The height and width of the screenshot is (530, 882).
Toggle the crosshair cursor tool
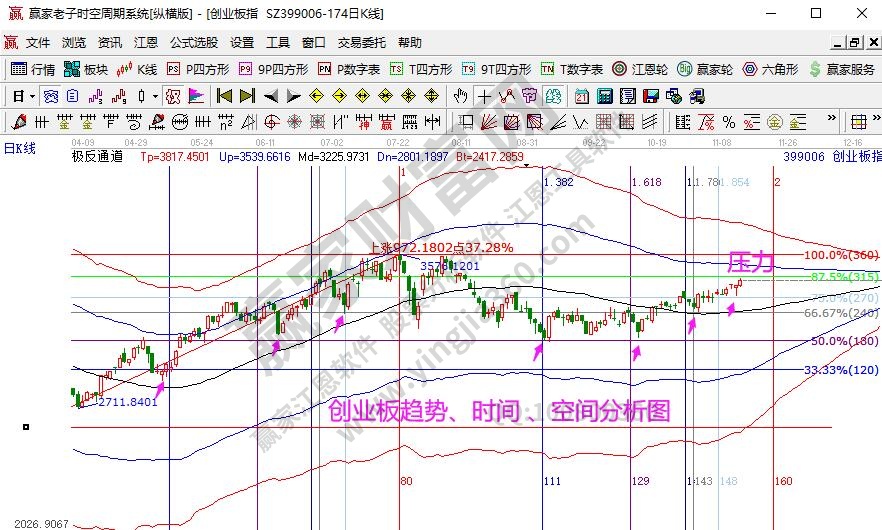point(484,96)
